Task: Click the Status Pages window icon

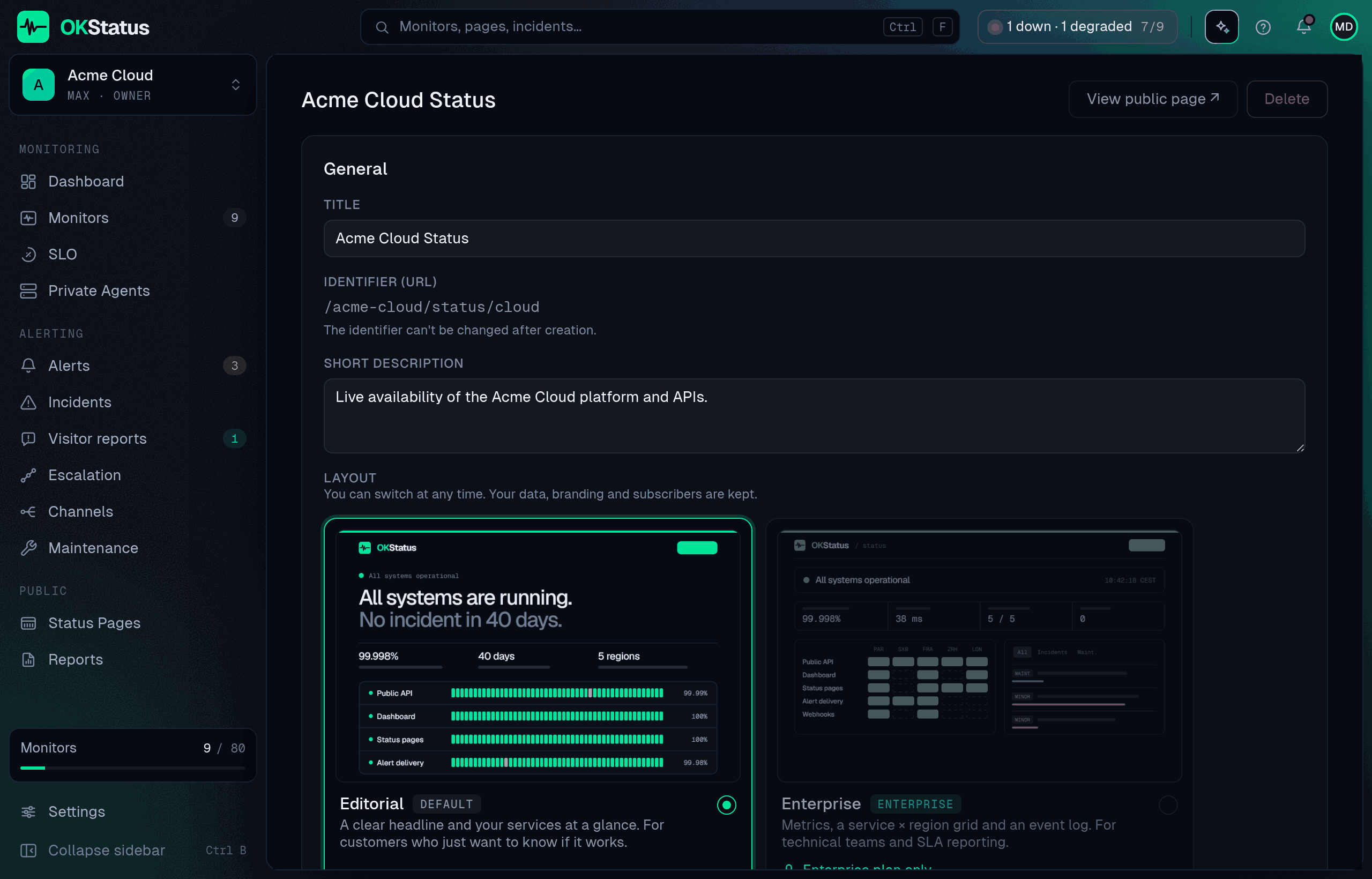Action: pyautogui.click(x=28, y=623)
